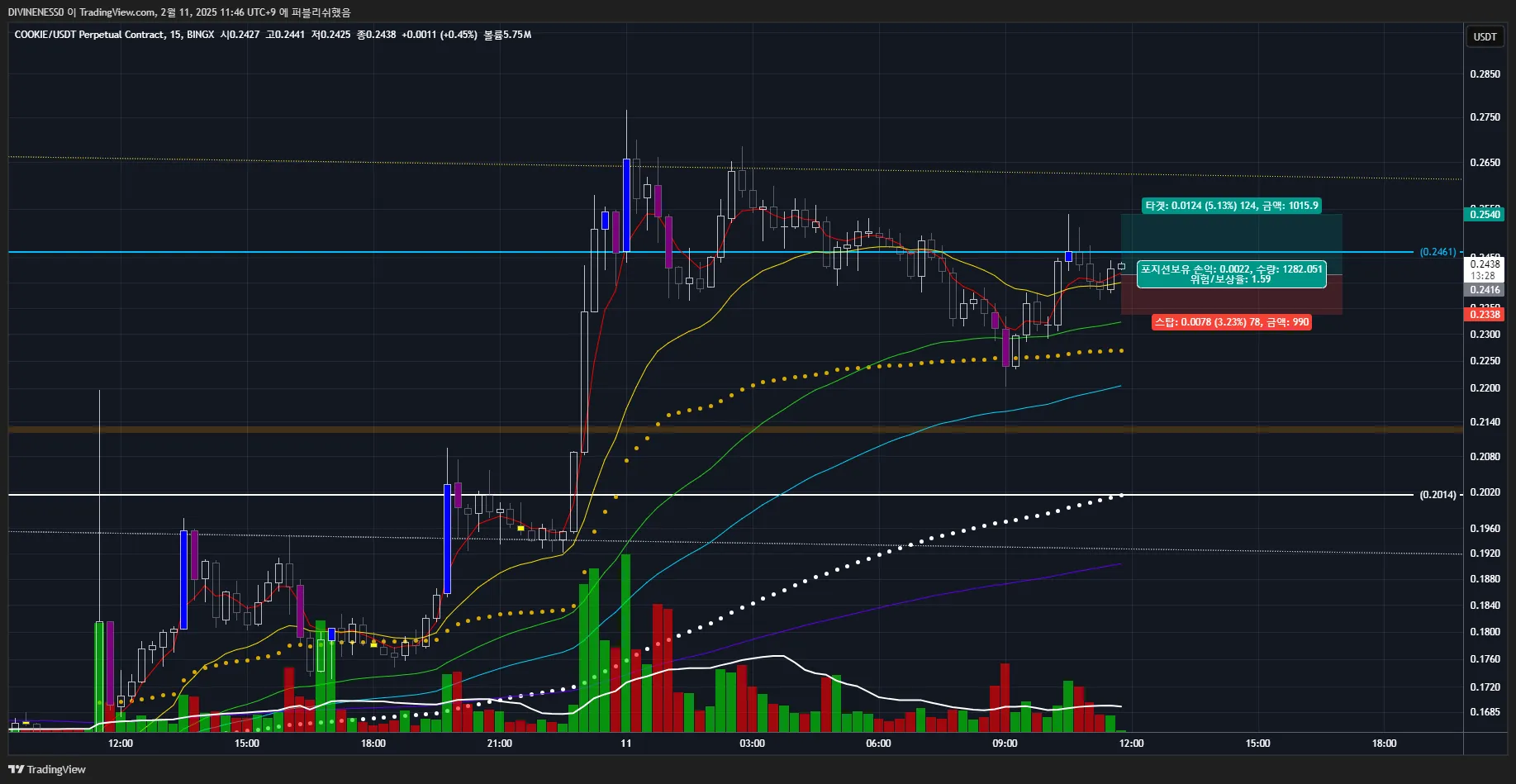This screenshot has height=784, width=1516.
Task: Click the 03:00 time axis label
Action: (x=752, y=744)
